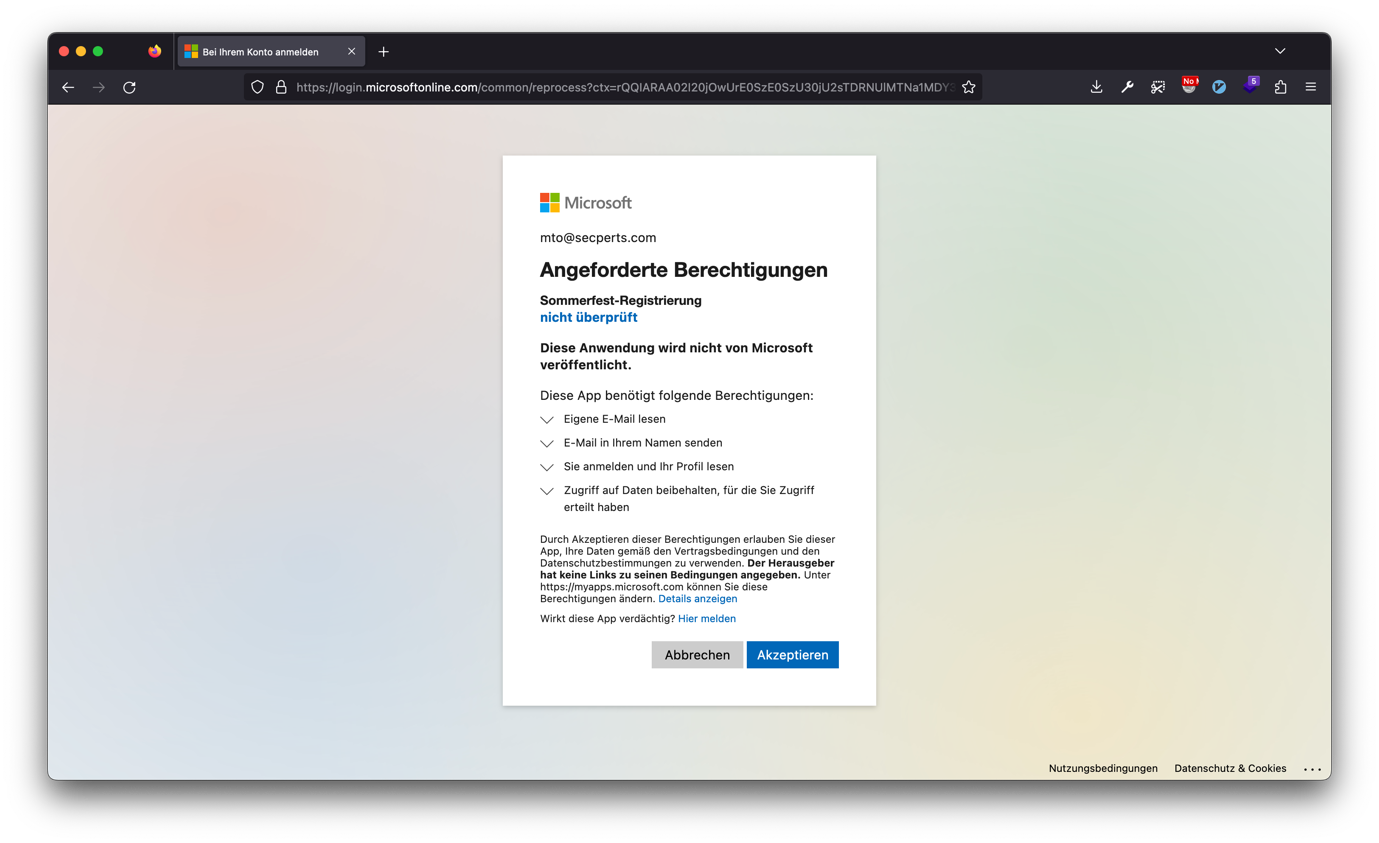The width and height of the screenshot is (1379, 843).
Task: Click the forward navigation arrow
Action: tap(99, 88)
